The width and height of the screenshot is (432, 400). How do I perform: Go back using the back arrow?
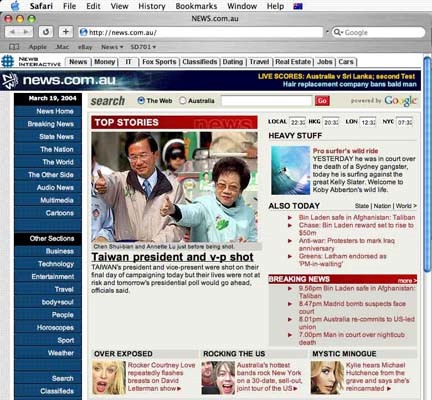13,32
